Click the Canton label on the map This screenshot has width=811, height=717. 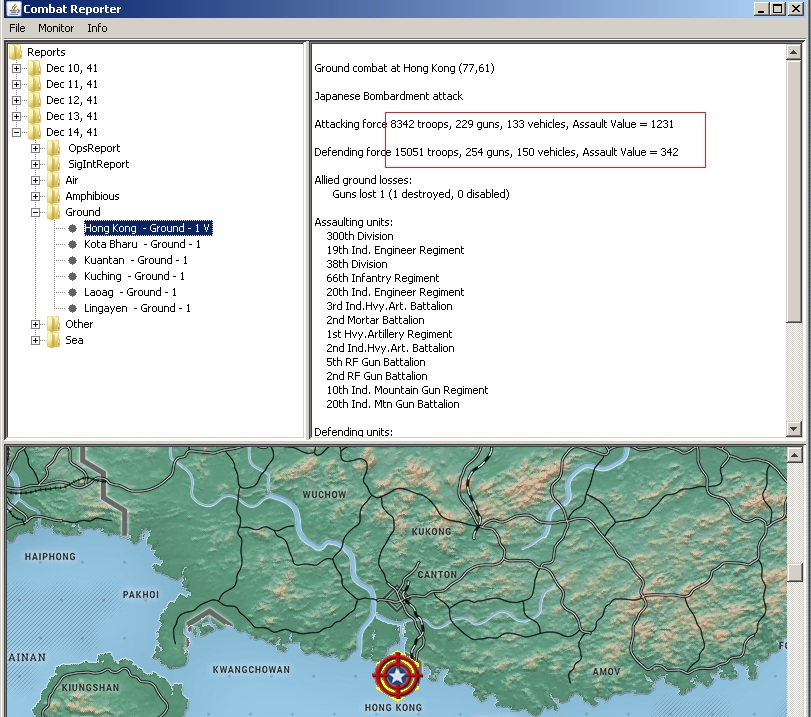point(437,575)
